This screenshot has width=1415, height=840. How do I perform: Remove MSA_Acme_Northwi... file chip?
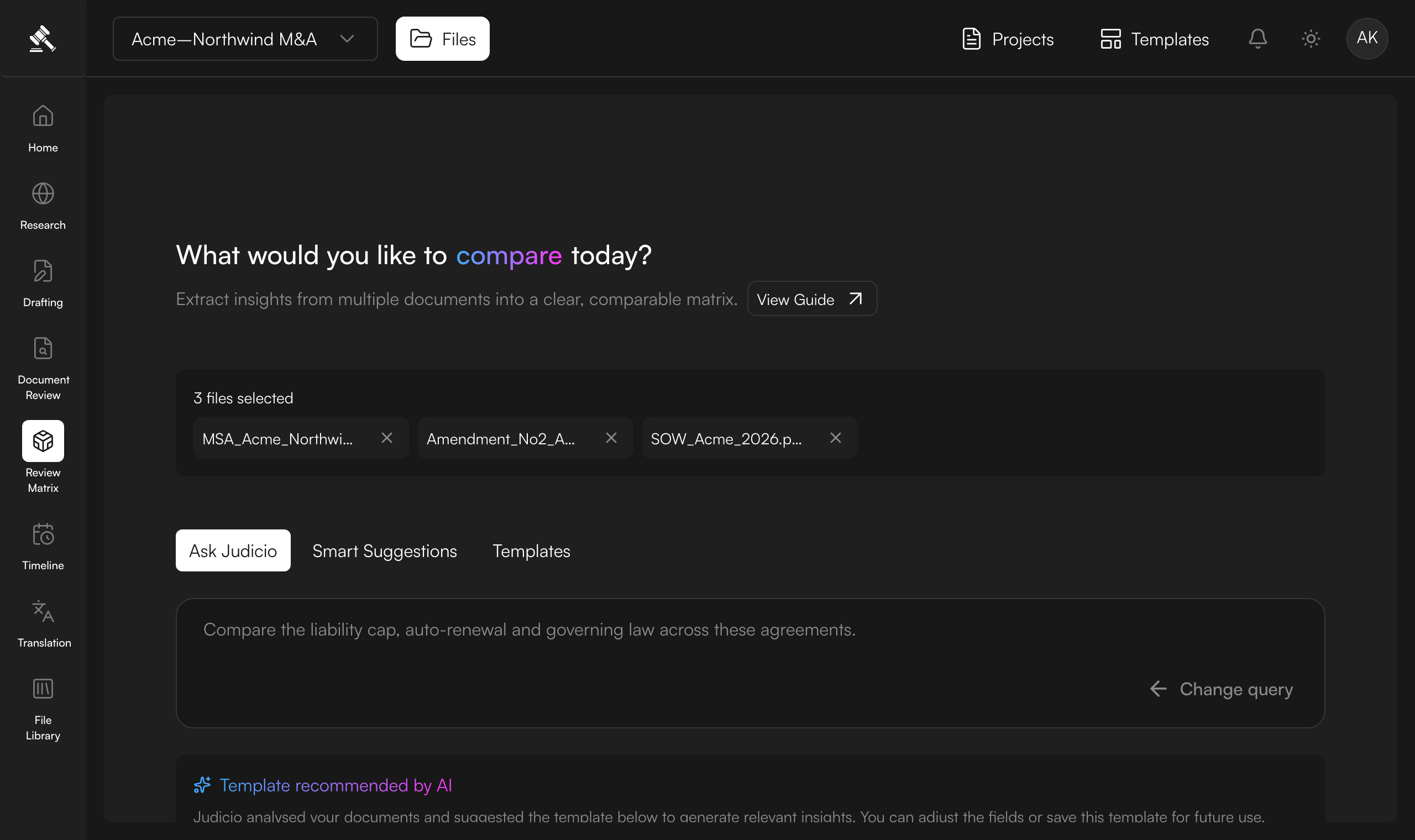coord(386,438)
